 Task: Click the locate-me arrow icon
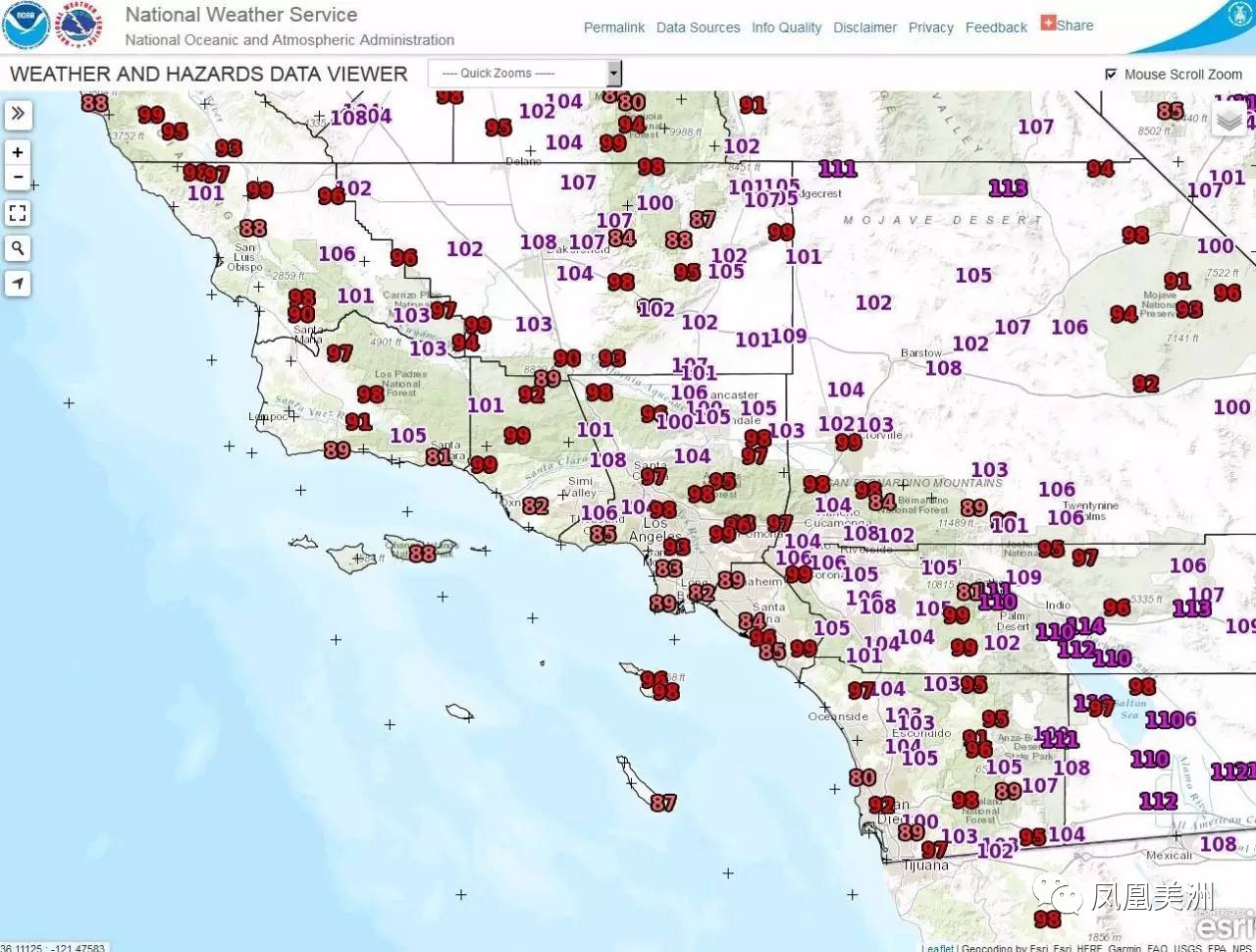coord(18,284)
